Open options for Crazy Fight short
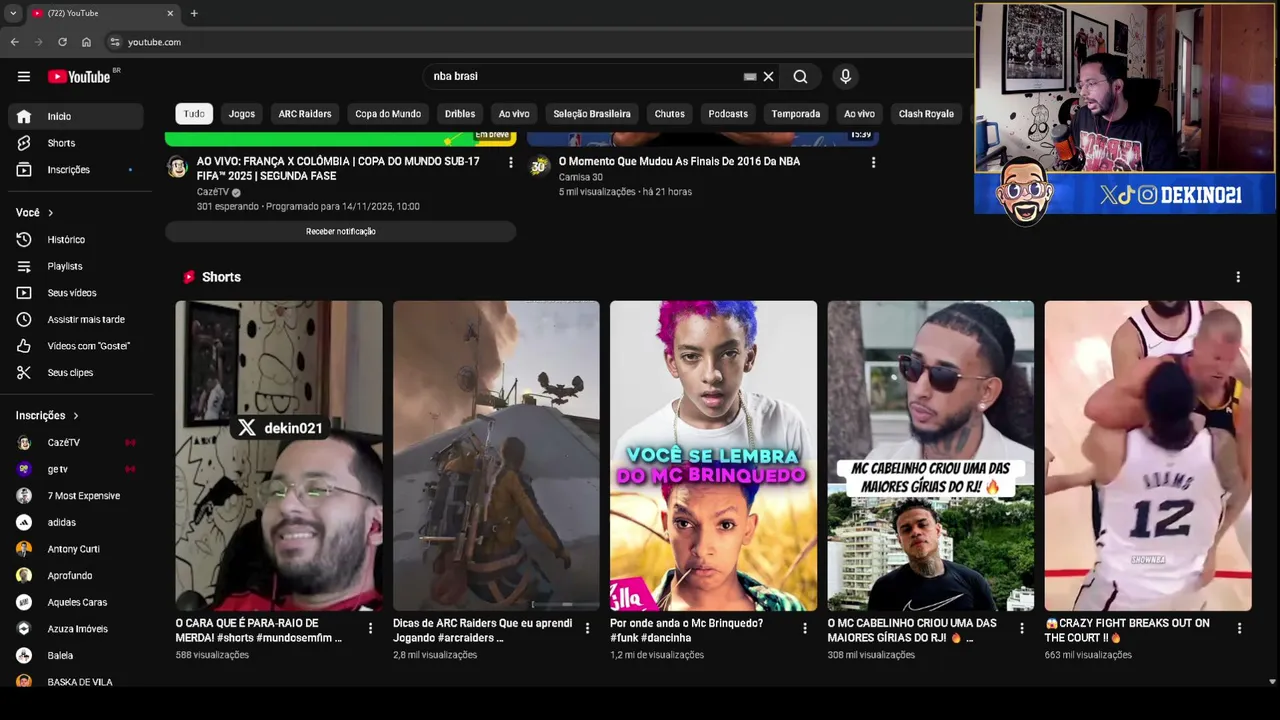Image resolution: width=1280 pixels, height=720 pixels. 1239,628
